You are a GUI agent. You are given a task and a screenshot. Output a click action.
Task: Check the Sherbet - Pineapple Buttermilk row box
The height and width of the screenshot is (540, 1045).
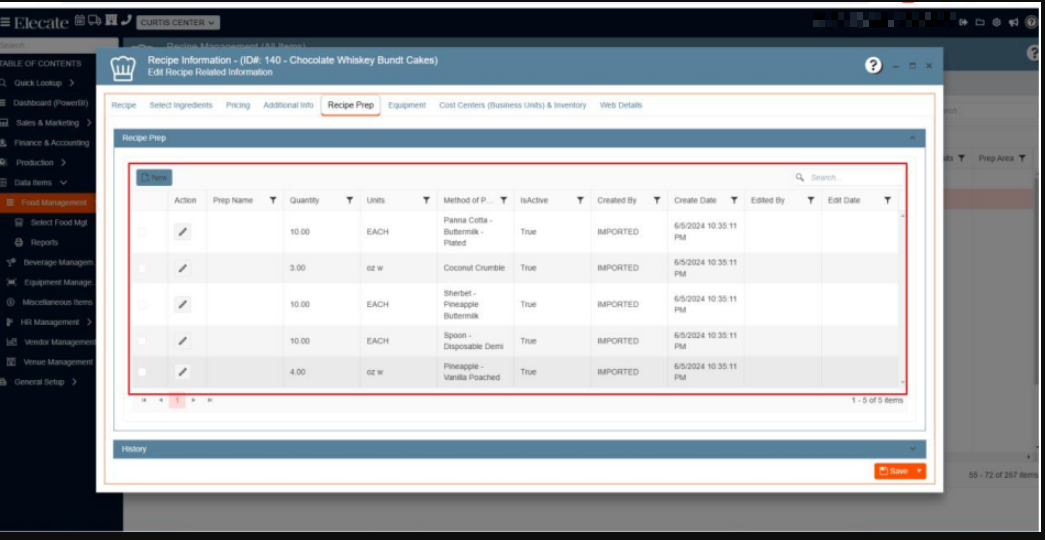click(x=142, y=305)
